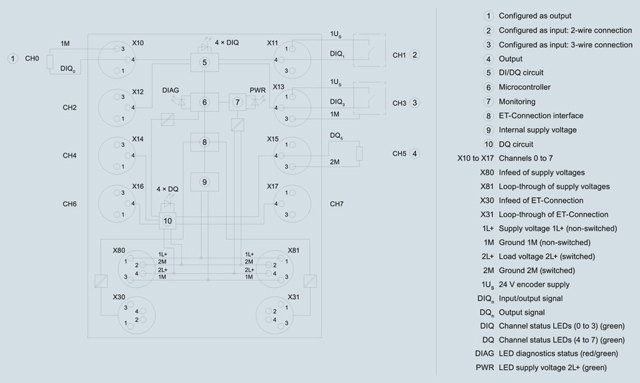The image size is (640, 383).
Task: Click block 8 in the diagram
Action: pyautogui.click(x=204, y=142)
